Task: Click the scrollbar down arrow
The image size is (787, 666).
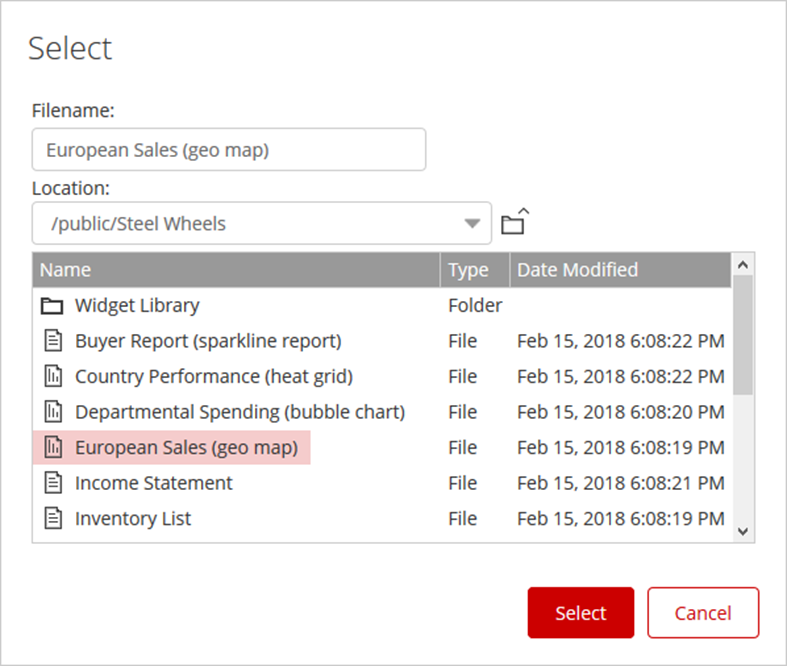Action: [742, 531]
